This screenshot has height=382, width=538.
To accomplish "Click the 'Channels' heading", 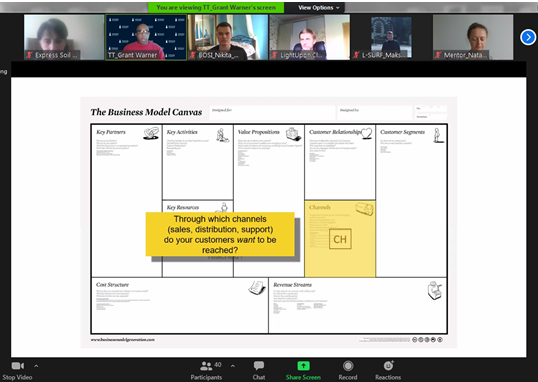I will tap(320, 207).
